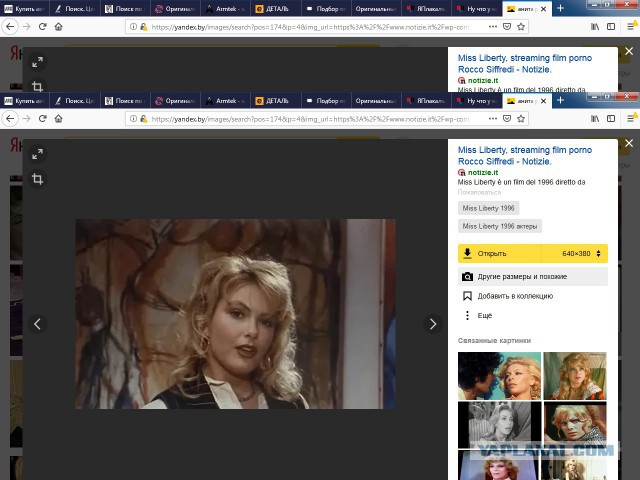The height and width of the screenshot is (480, 640).
Task: Click the Связанные картинки heading
Action: [x=494, y=340]
